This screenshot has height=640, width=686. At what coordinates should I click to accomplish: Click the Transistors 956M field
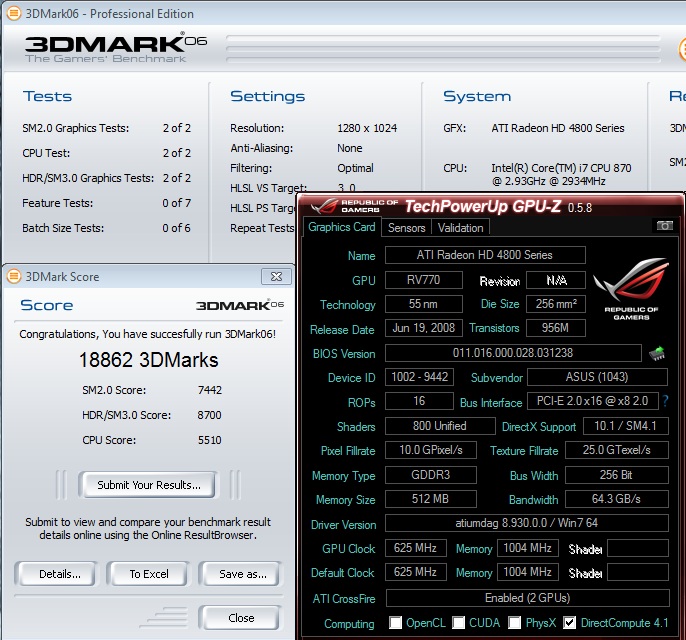click(x=556, y=328)
